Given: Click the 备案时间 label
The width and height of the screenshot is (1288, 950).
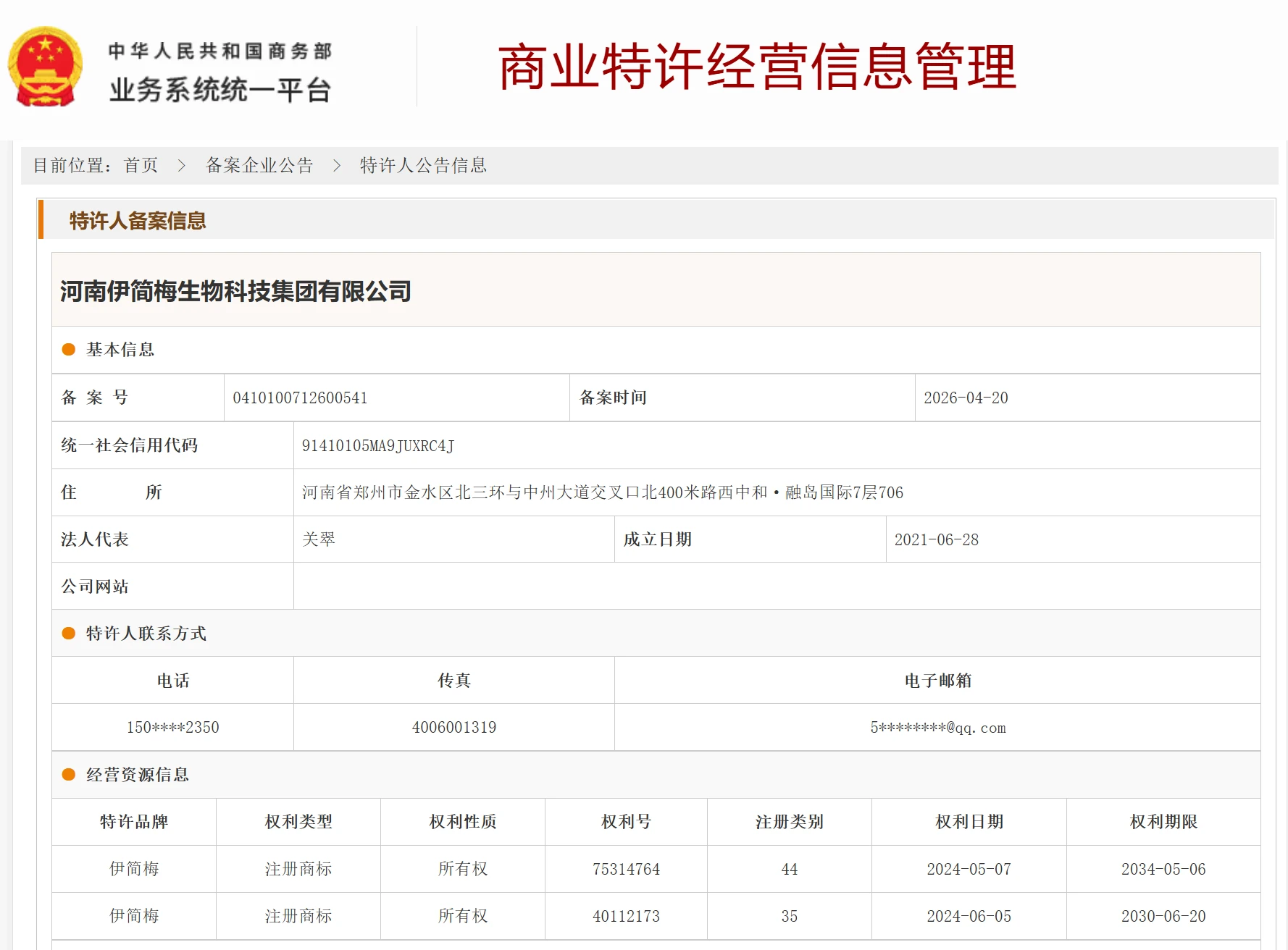Looking at the screenshot, I should click(613, 398).
